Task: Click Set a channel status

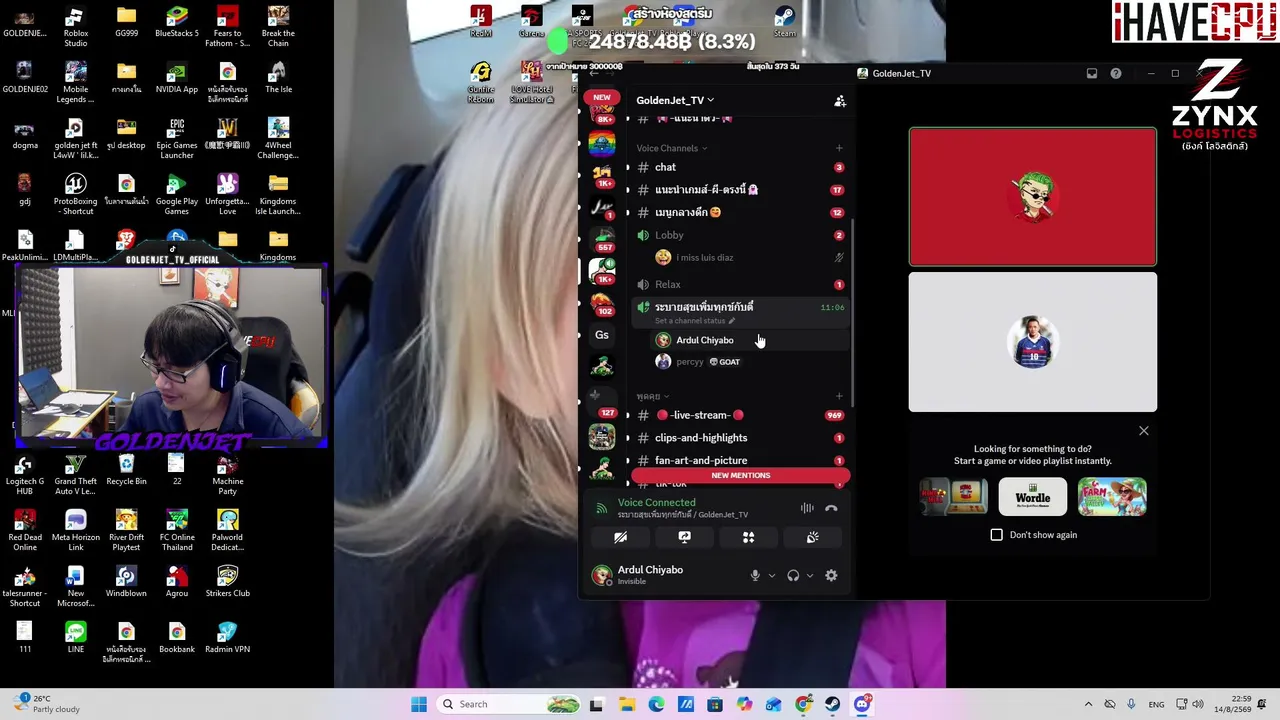Action: [x=690, y=321]
